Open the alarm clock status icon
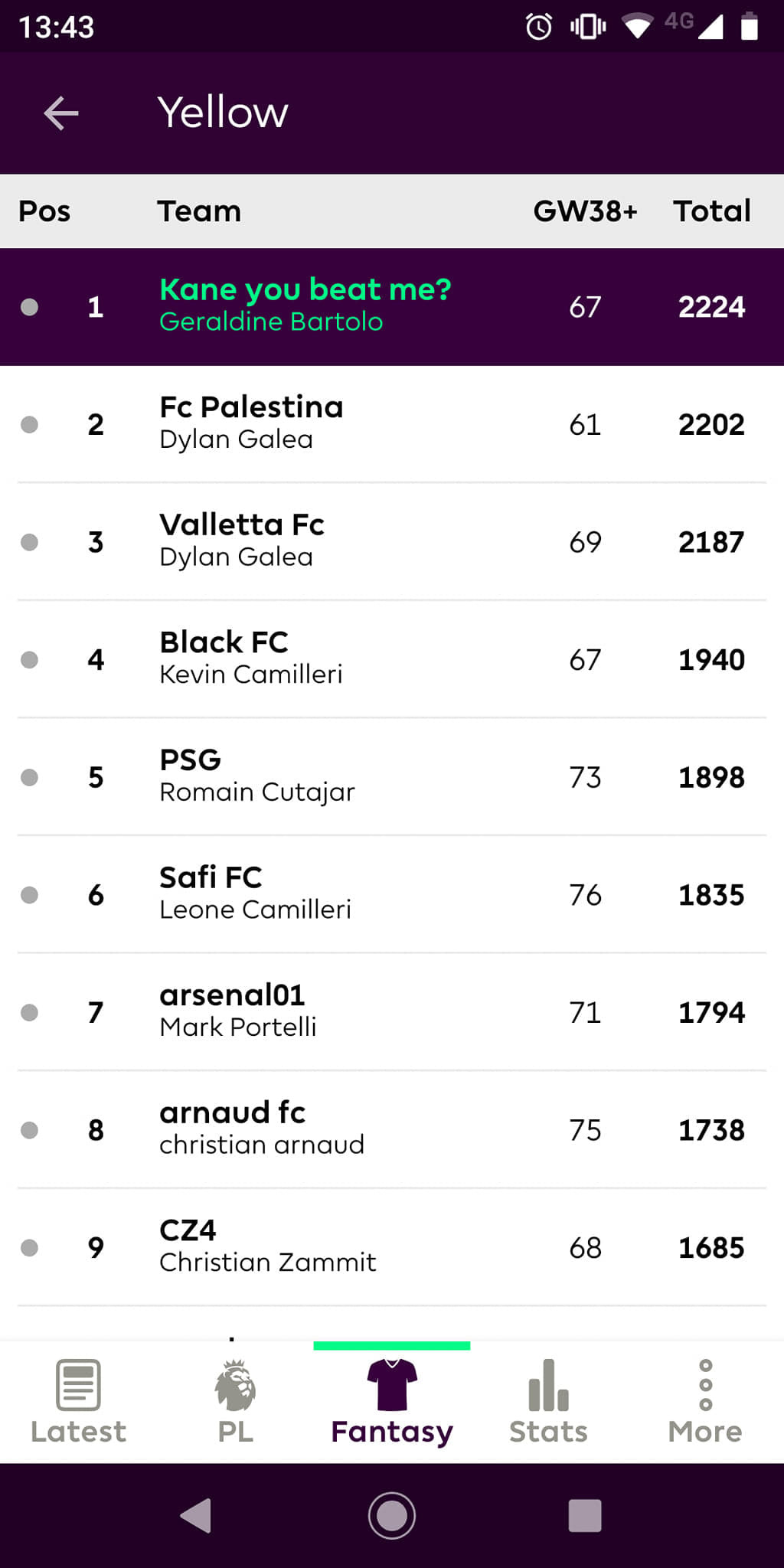 538,27
